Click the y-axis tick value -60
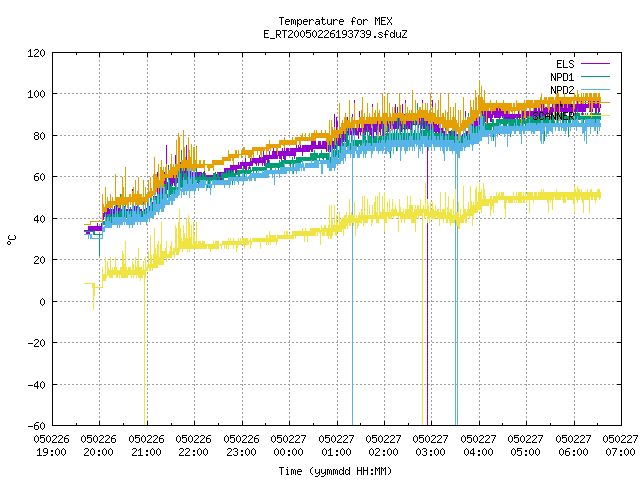 pos(36,426)
